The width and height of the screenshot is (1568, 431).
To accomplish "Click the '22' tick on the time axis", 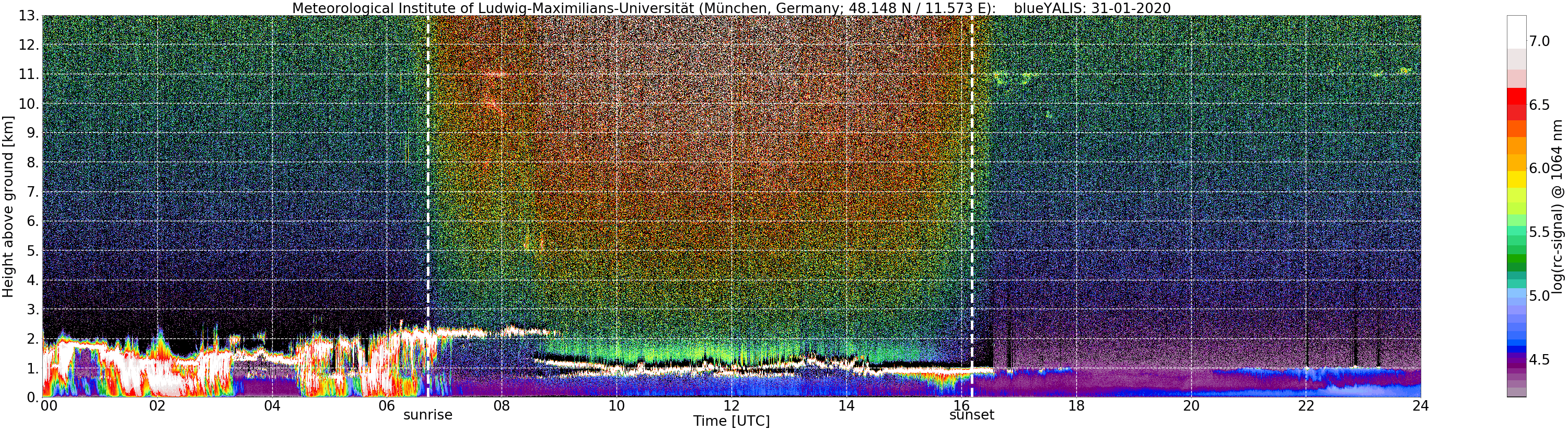I will tap(1306, 405).
